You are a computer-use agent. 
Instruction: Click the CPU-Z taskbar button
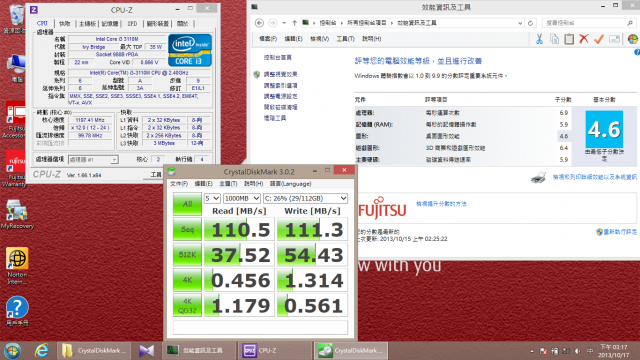(274, 351)
